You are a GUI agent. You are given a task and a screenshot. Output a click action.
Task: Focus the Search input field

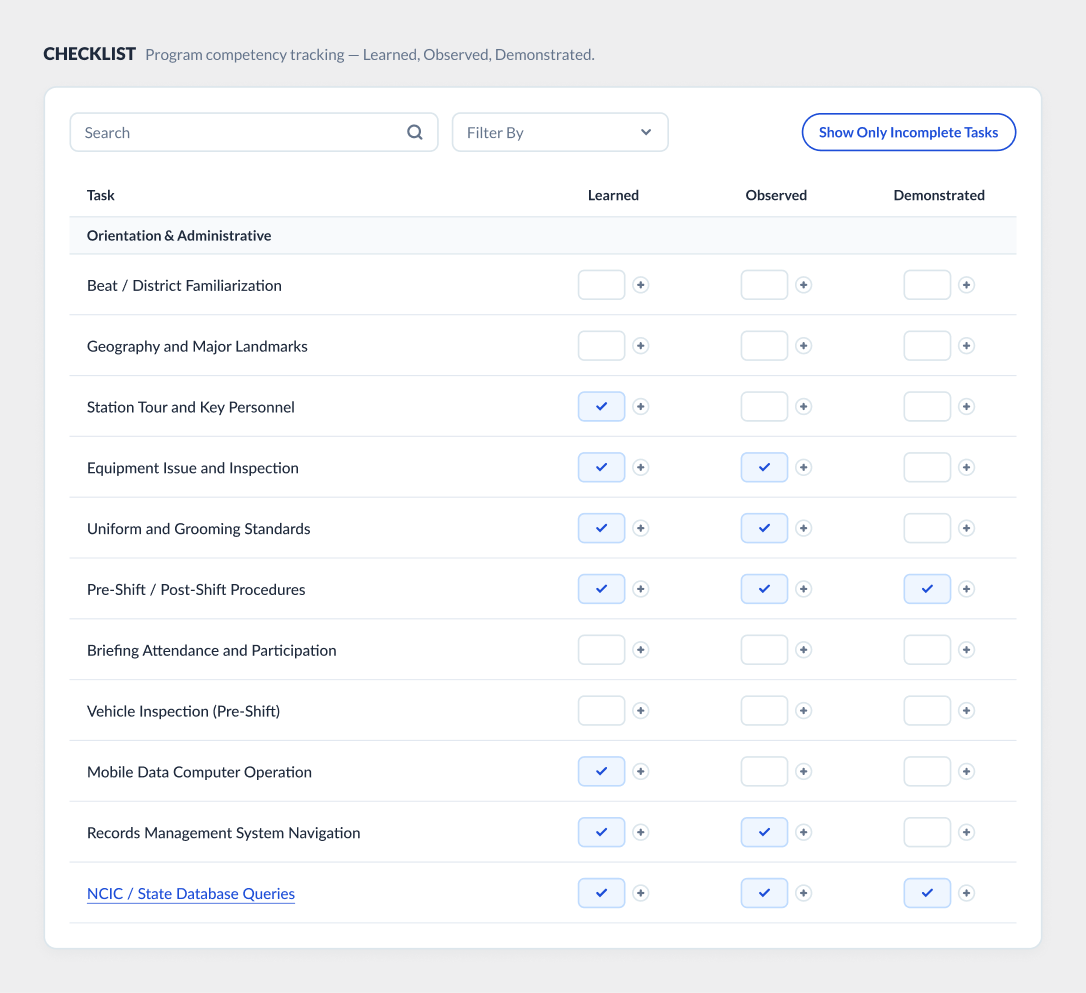[253, 132]
